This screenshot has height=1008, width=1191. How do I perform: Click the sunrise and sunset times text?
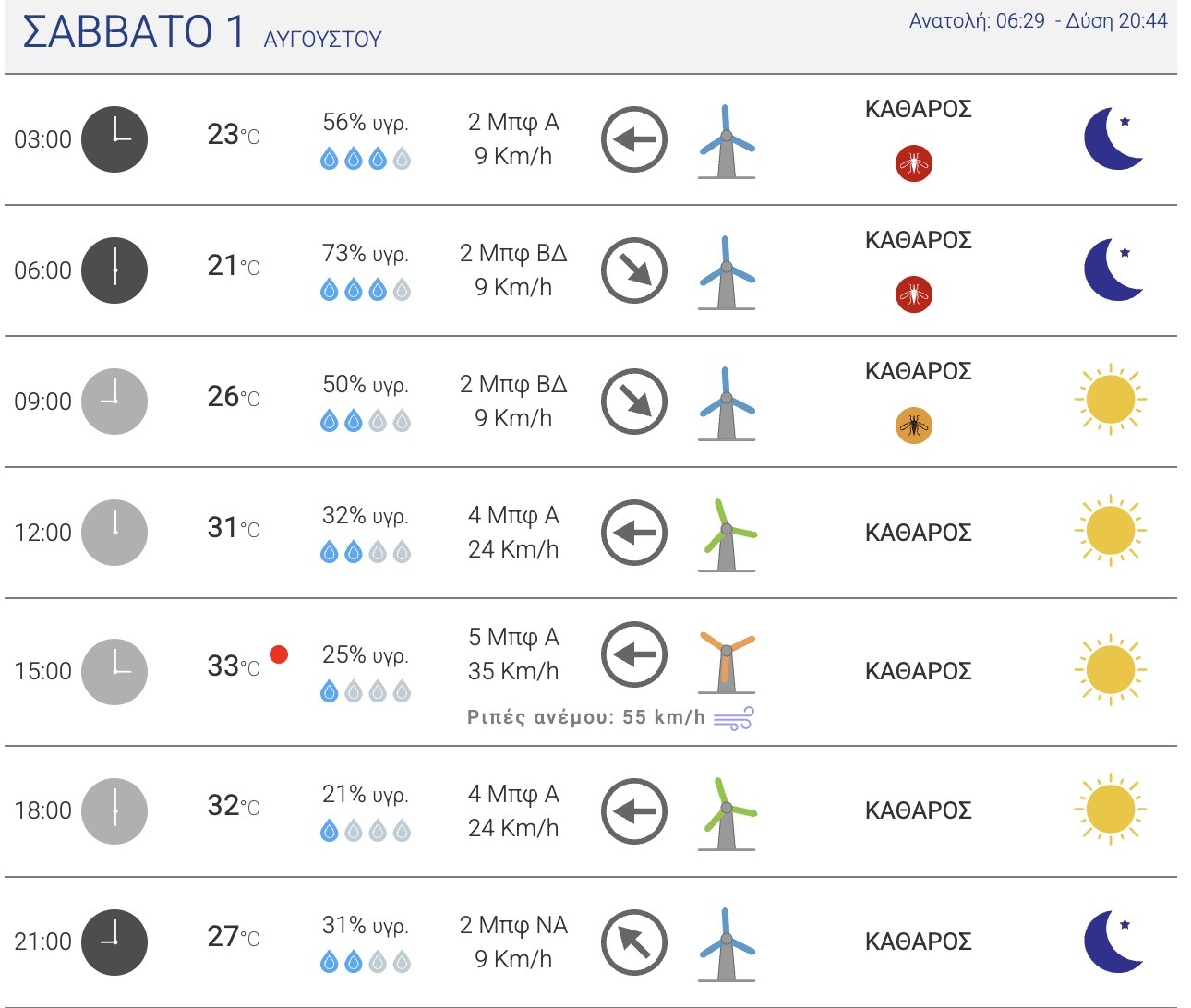click(x=1039, y=20)
